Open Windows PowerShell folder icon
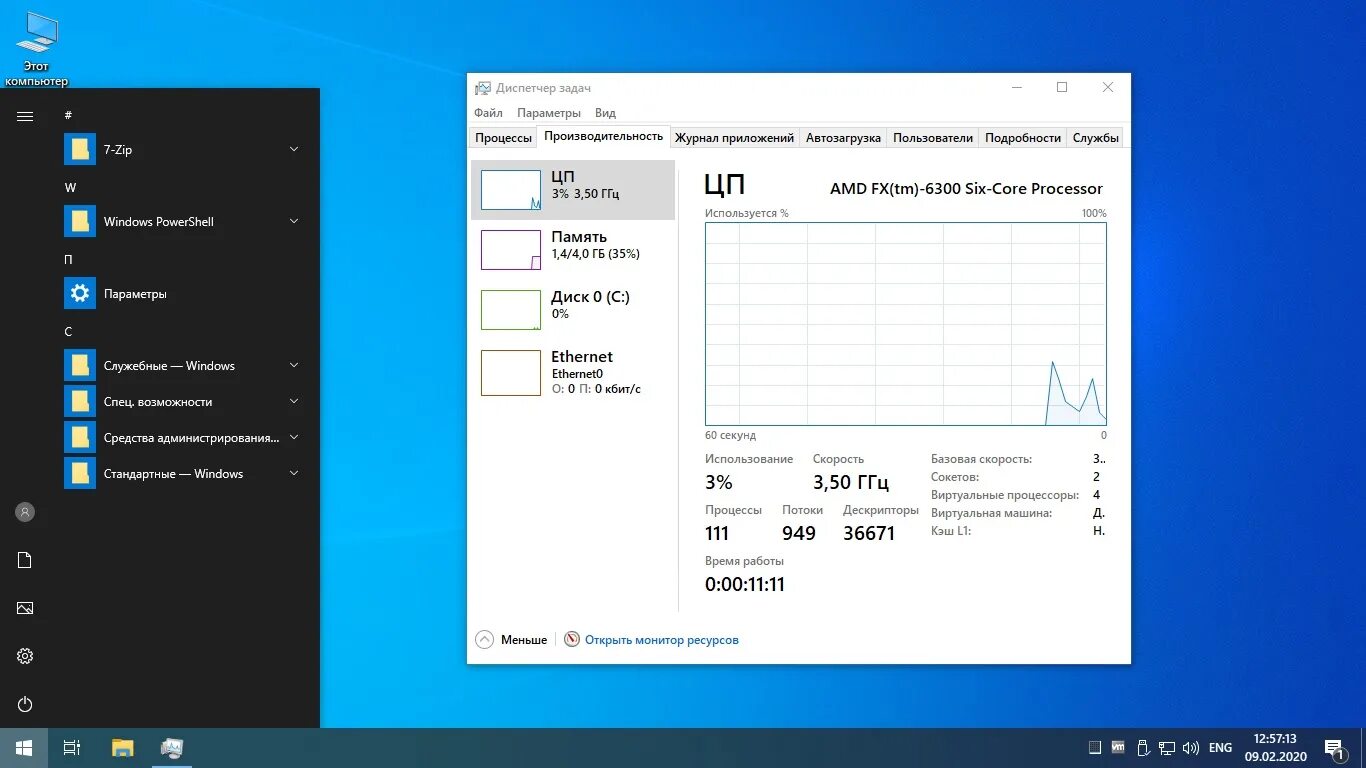The image size is (1366, 768). coord(80,222)
